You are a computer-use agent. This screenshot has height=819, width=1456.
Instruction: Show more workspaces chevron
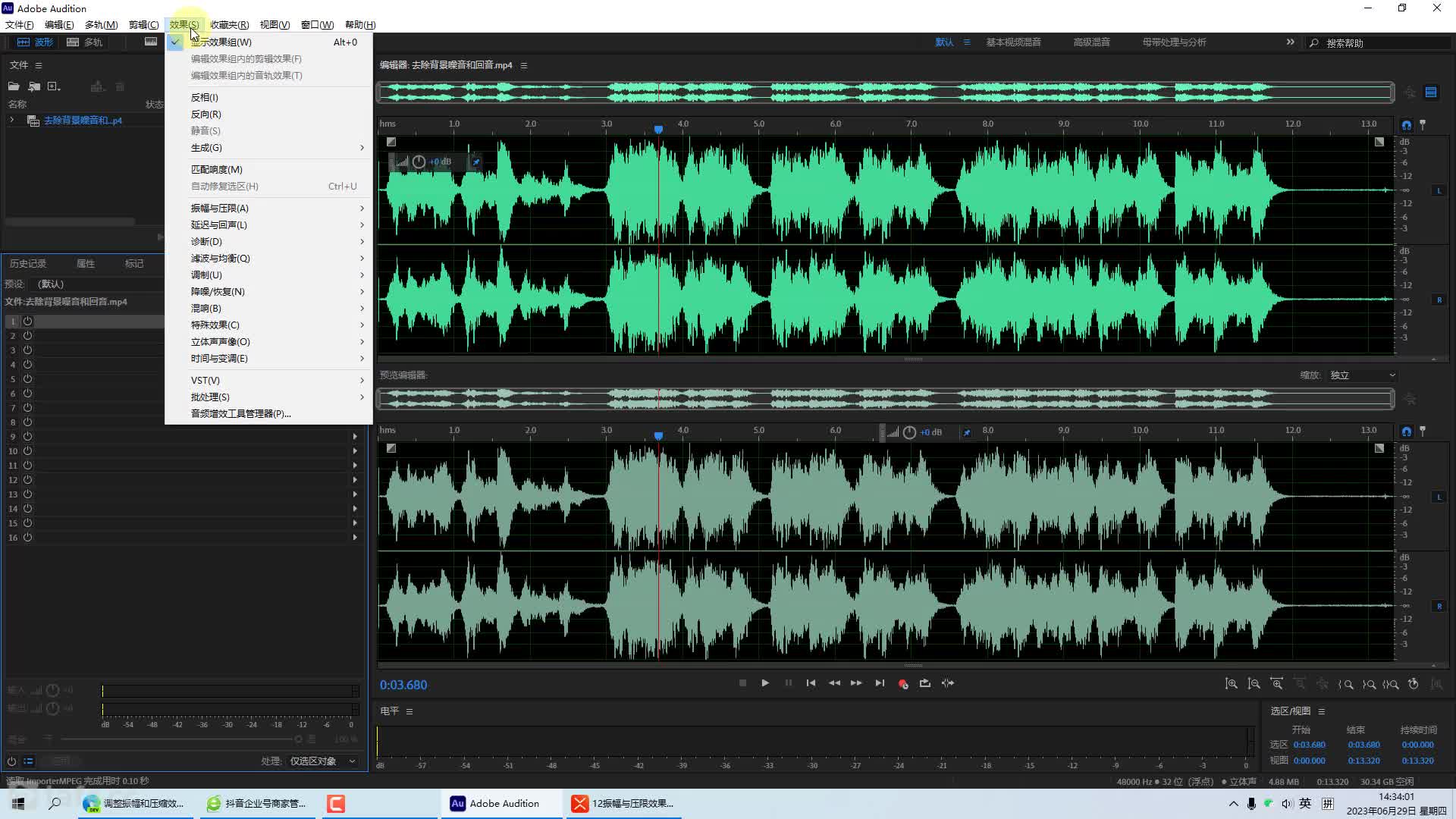click(x=1290, y=42)
